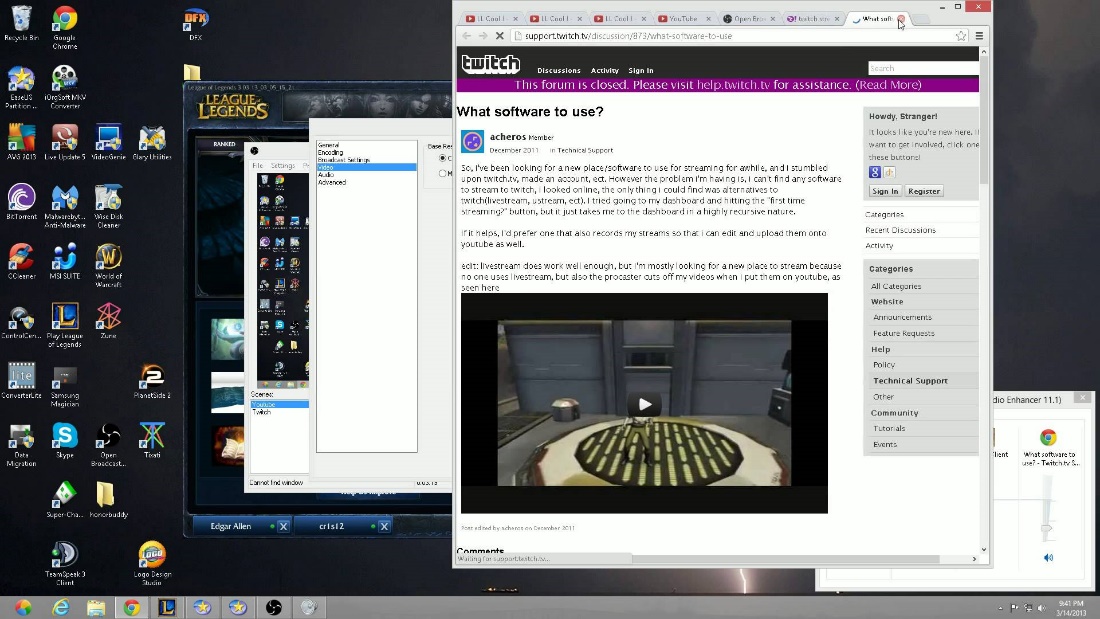Open the Play League of Legends shortcut
Image resolution: width=1100 pixels, height=619 pixels.
(x=65, y=325)
